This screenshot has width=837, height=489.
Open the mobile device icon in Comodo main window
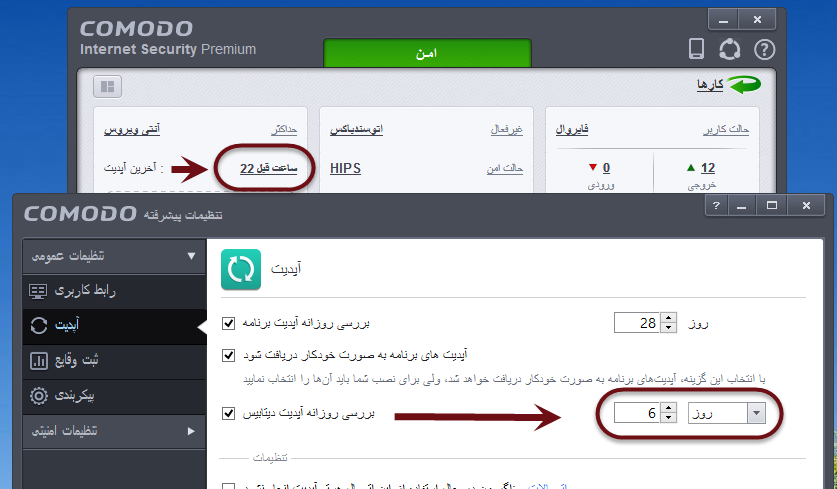(x=696, y=49)
